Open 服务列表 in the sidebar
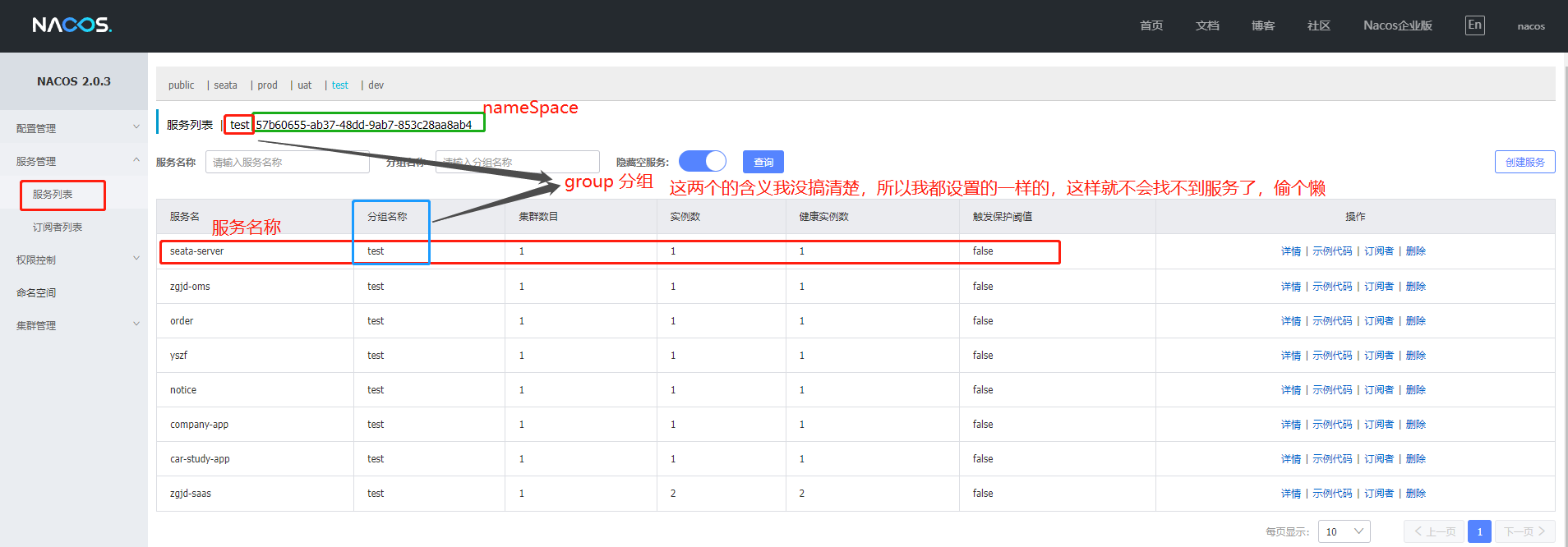 tap(53, 195)
